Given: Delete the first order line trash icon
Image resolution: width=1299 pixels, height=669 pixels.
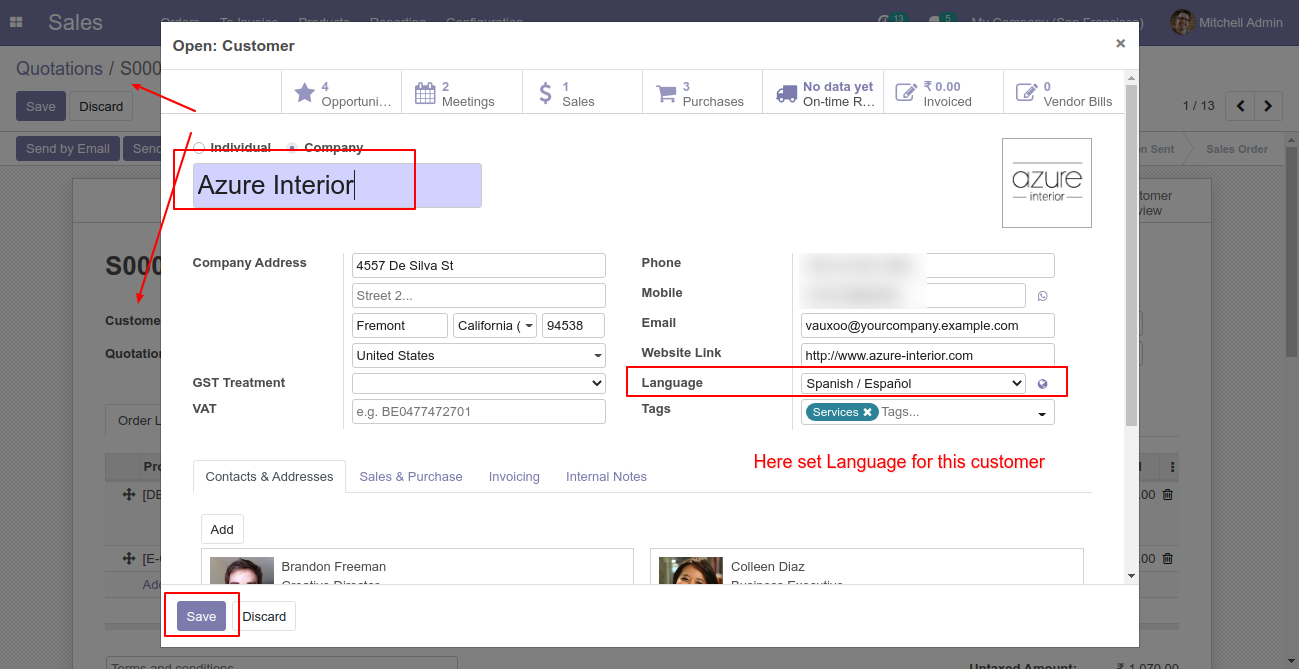Looking at the screenshot, I should [1168, 495].
